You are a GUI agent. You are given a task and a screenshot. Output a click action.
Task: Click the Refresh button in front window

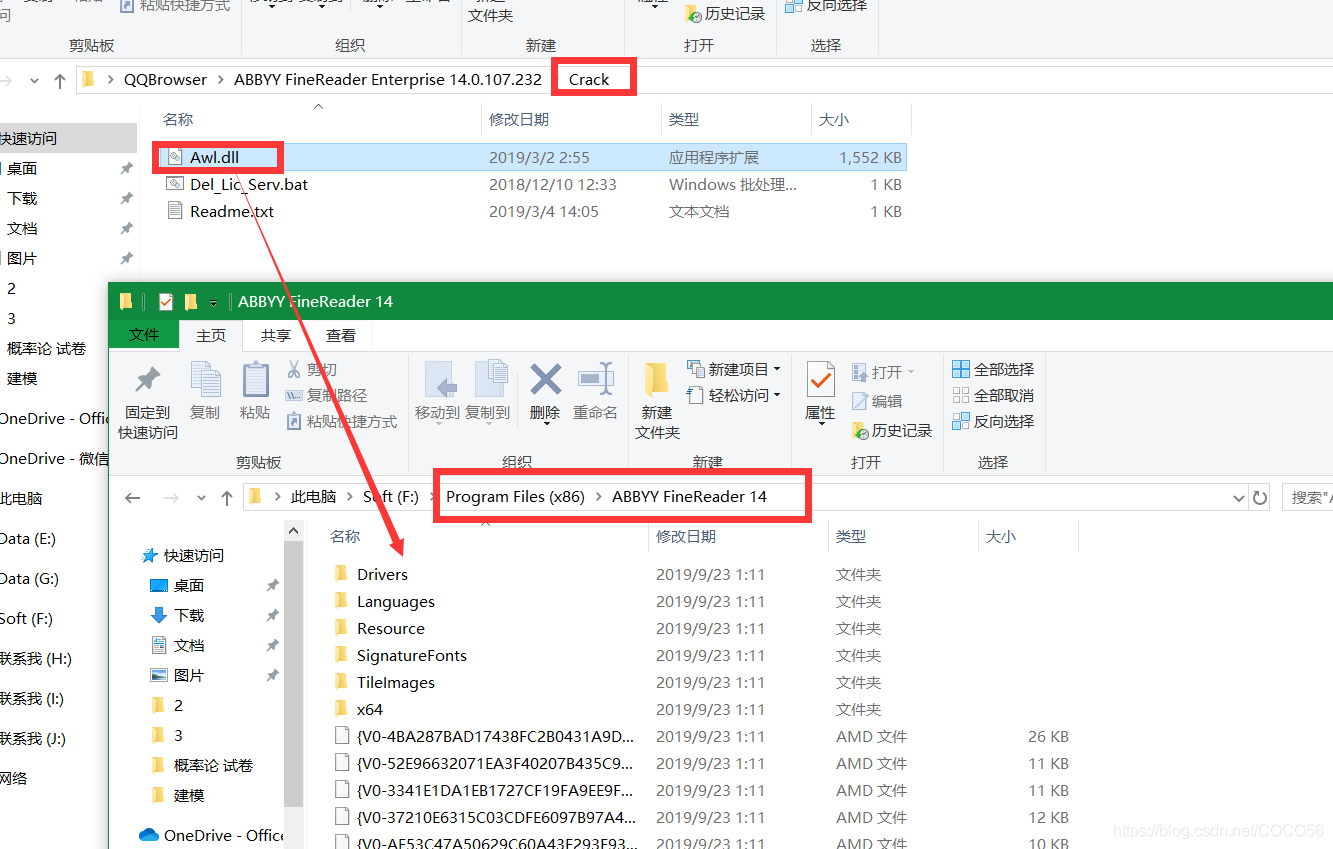(1260, 497)
